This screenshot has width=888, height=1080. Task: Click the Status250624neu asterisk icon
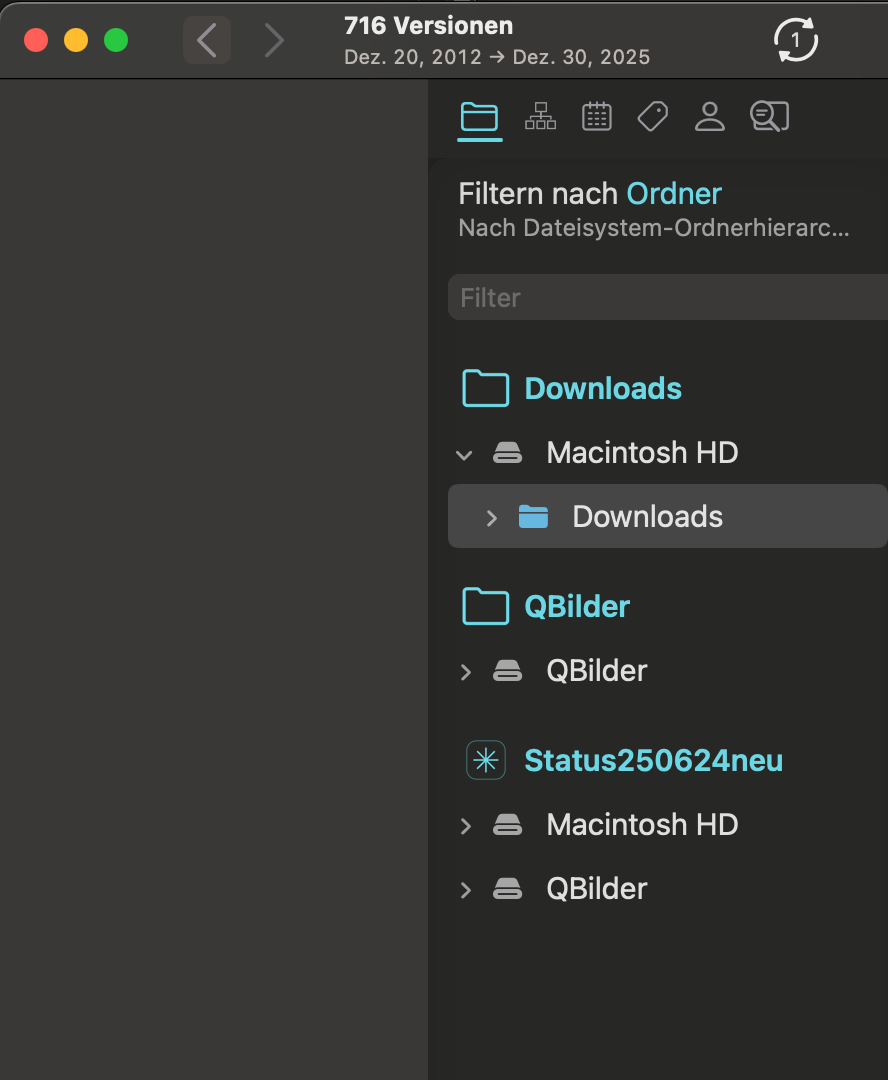click(x=486, y=761)
